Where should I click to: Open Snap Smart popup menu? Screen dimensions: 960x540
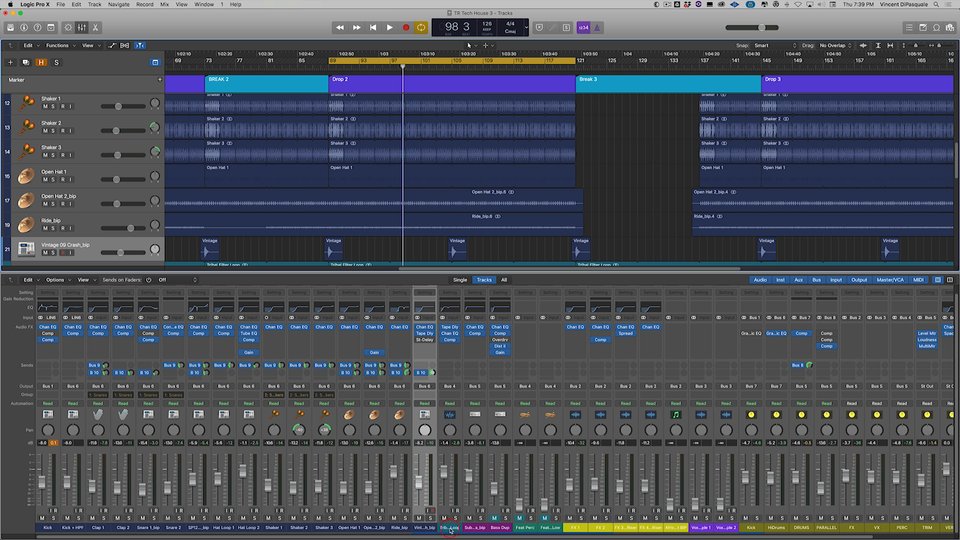pyautogui.click(x=775, y=45)
